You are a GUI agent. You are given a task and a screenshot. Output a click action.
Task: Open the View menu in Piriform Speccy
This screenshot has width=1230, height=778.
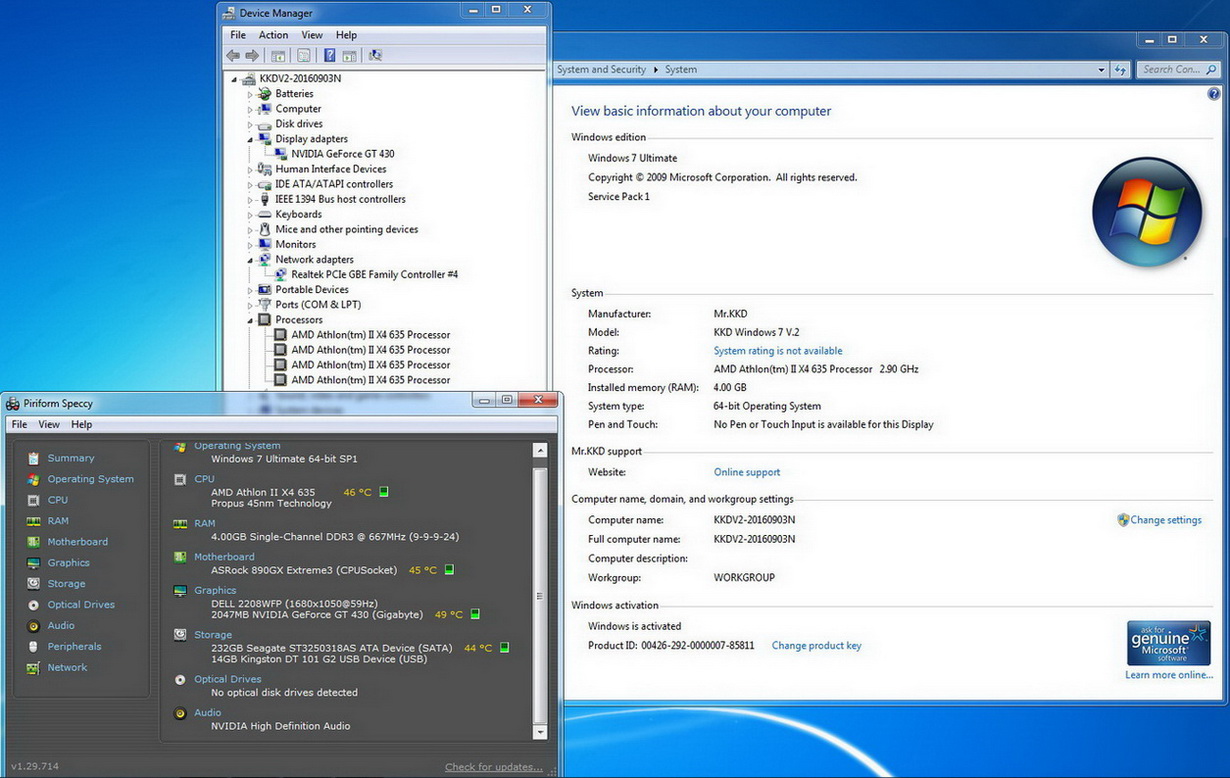point(49,425)
